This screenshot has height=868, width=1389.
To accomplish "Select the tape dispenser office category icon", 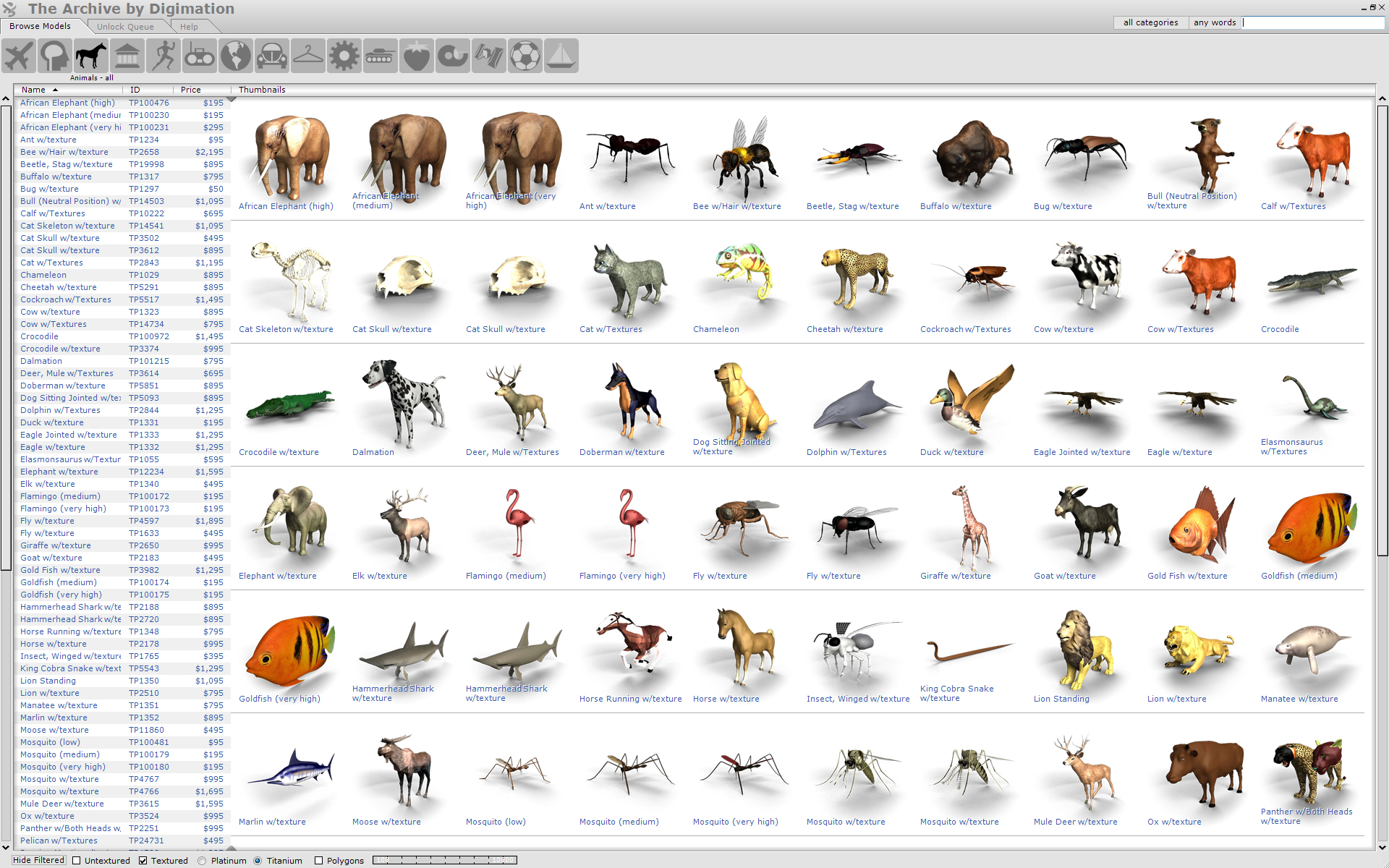I will point(453,56).
